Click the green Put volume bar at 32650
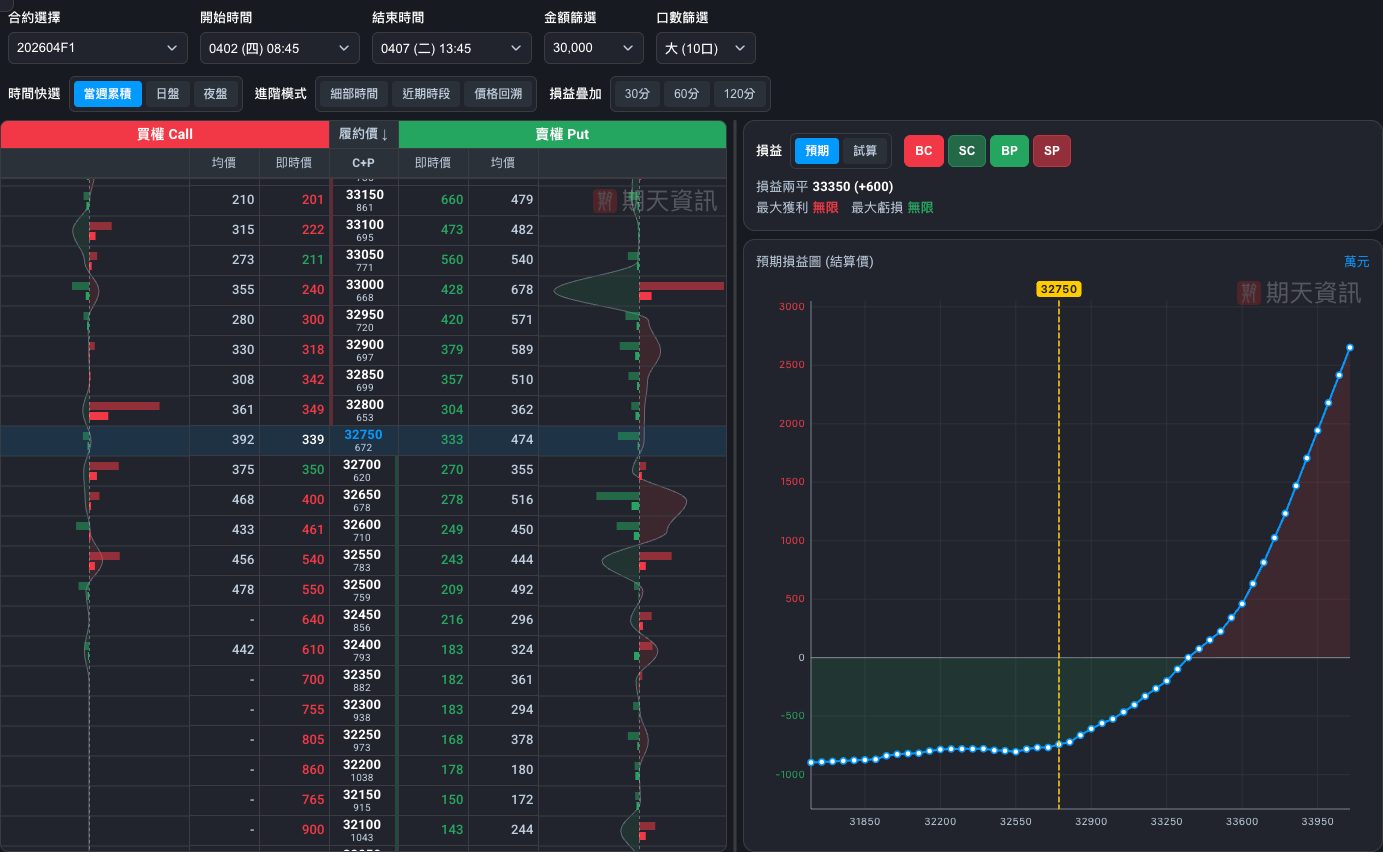Viewport: 1383px width, 852px height. 617,496
